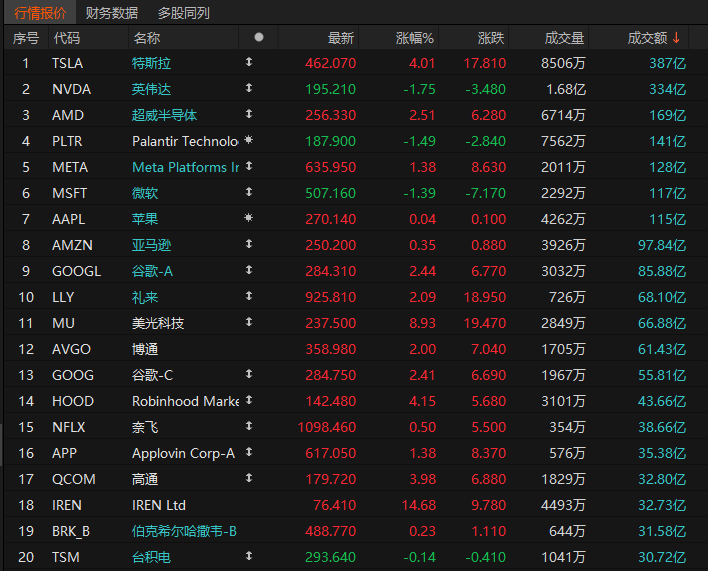The height and width of the screenshot is (571, 708).
Task: Select the 奈飞 name cell
Action: coord(144,427)
